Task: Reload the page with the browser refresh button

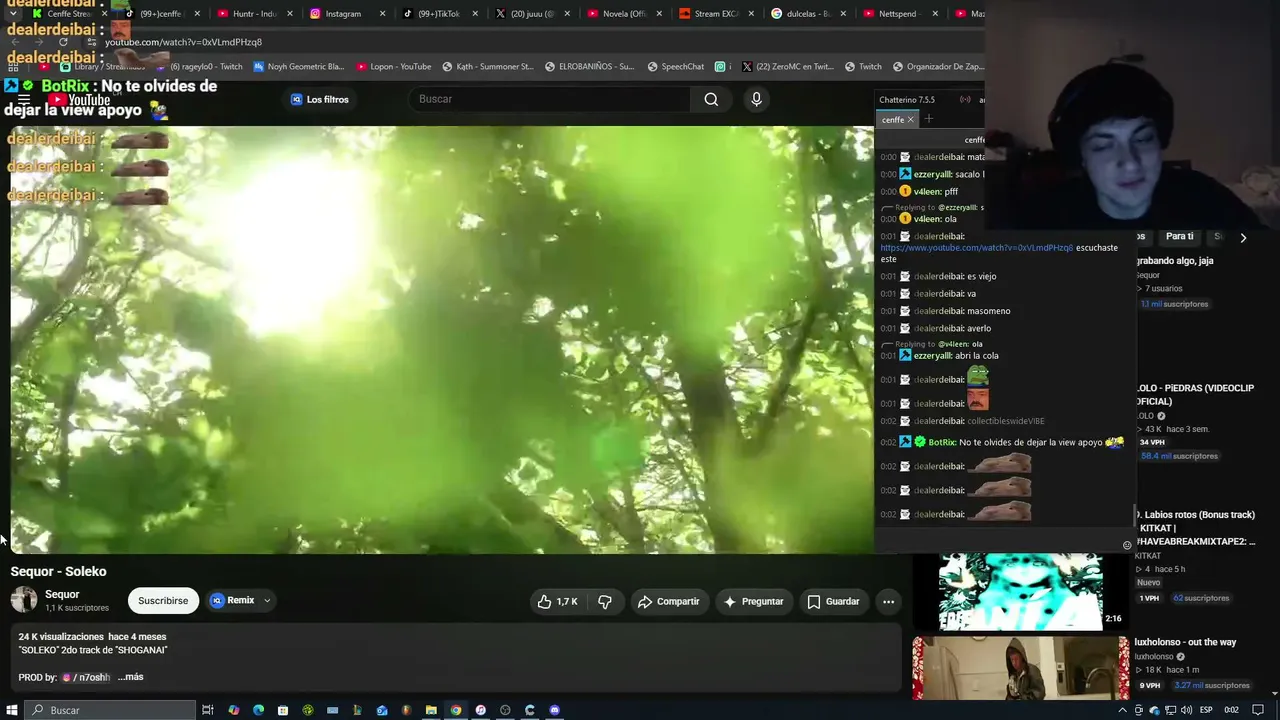Action: click(63, 42)
